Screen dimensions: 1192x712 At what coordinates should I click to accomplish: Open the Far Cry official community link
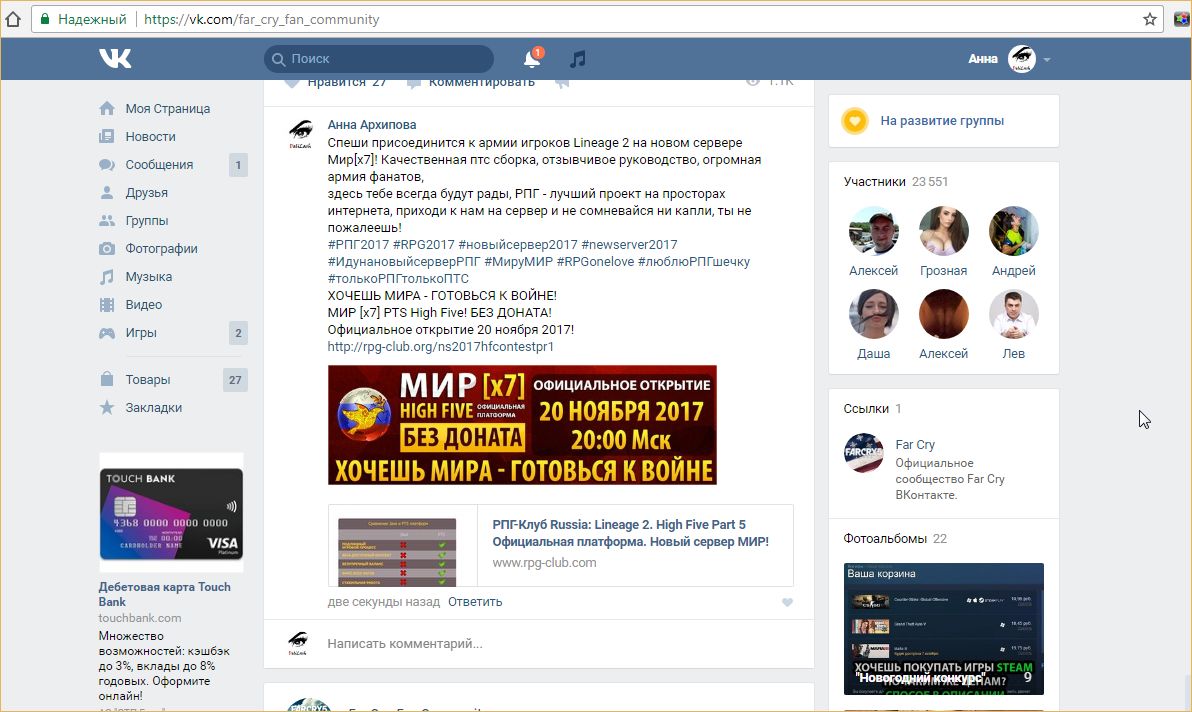click(x=915, y=445)
